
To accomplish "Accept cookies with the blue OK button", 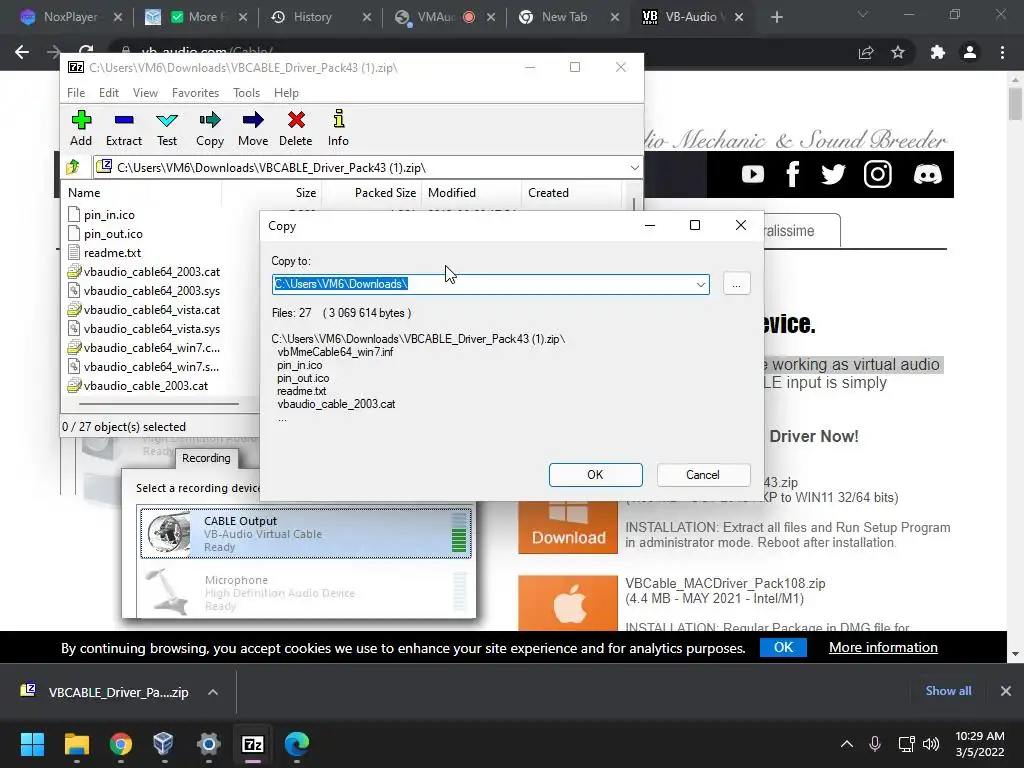I will click(x=783, y=647).
